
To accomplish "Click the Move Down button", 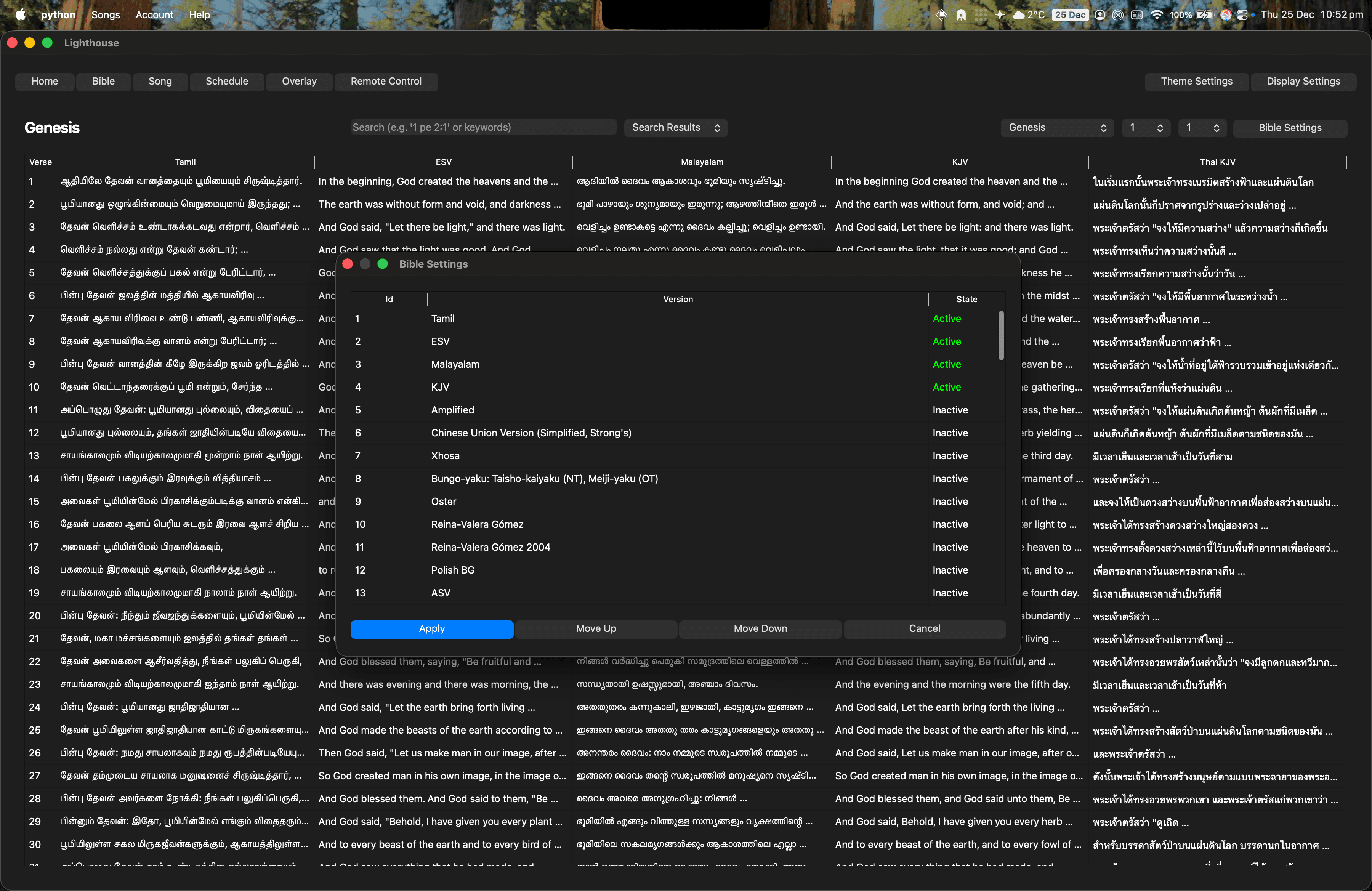I will (x=760, y=628).
